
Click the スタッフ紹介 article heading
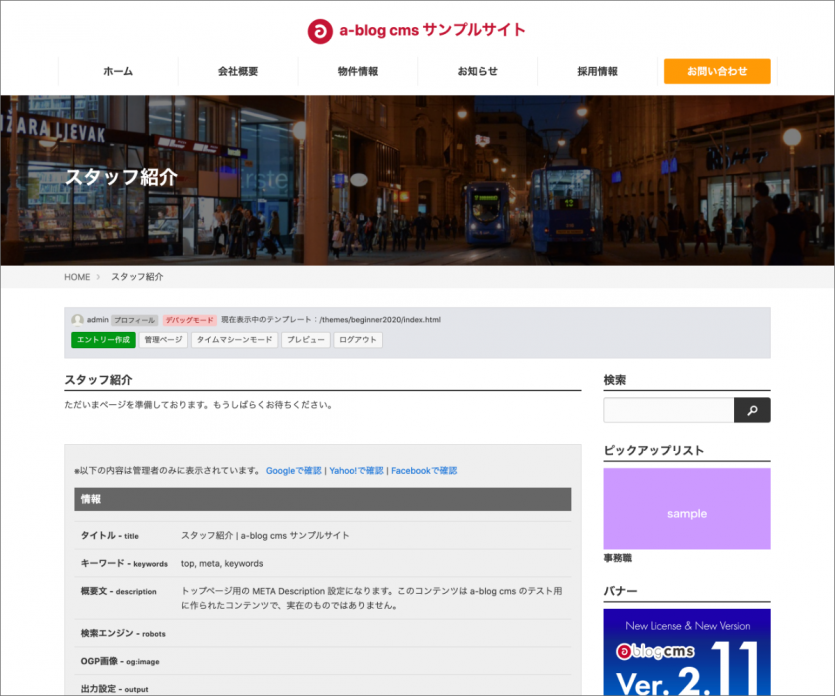pos(99,380)
